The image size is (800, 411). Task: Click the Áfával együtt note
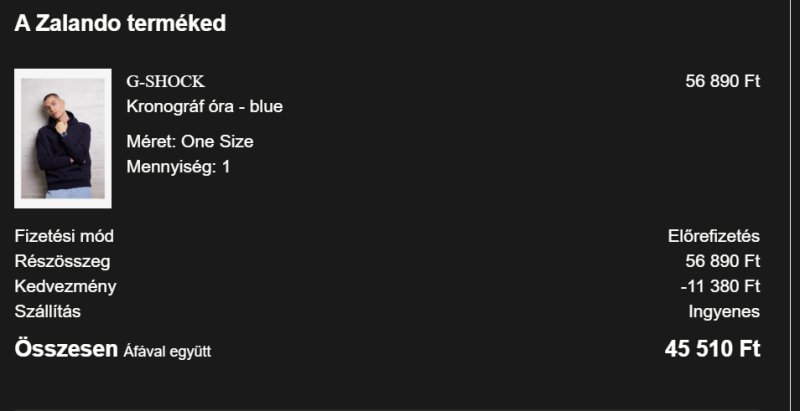click(x=167, y=351)
